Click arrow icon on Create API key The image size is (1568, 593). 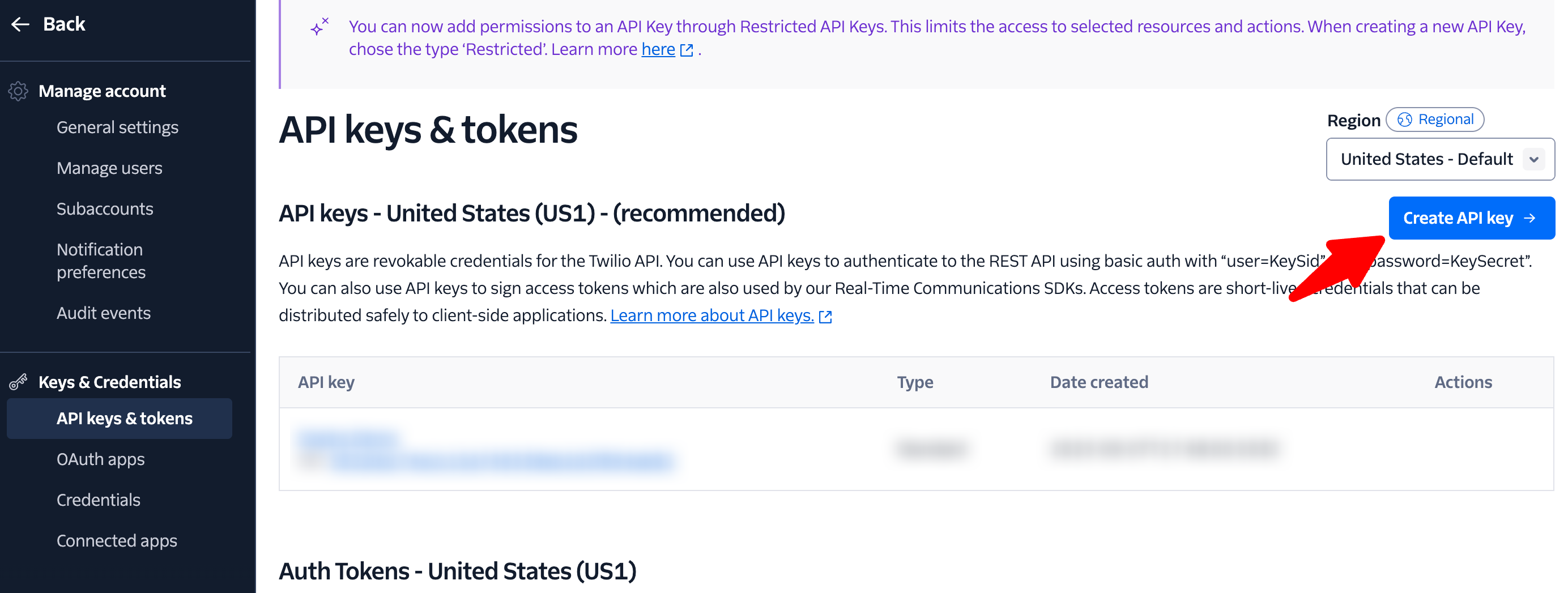pos(1530,218)
